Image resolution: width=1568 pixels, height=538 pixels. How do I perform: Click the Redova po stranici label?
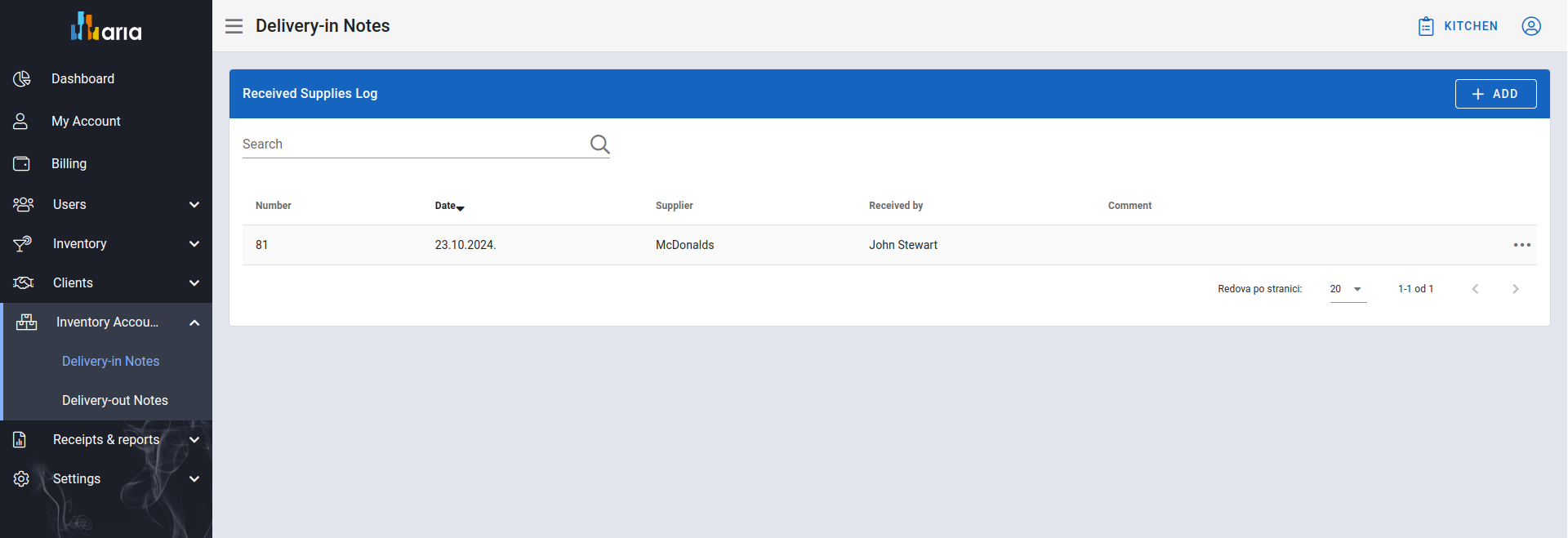tap(1260, 289)
